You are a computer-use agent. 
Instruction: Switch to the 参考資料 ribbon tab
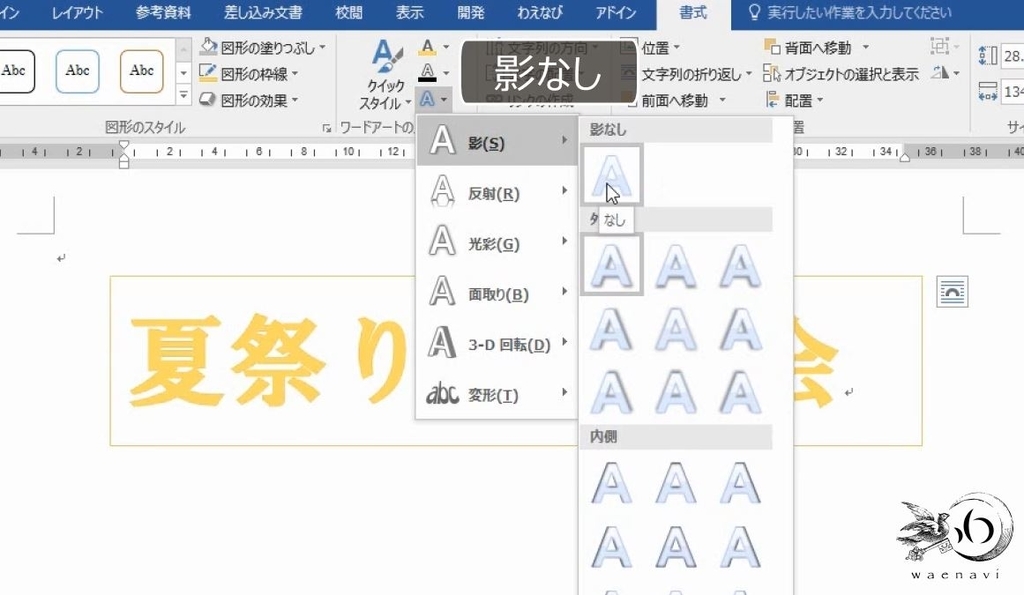click(163, 12)
